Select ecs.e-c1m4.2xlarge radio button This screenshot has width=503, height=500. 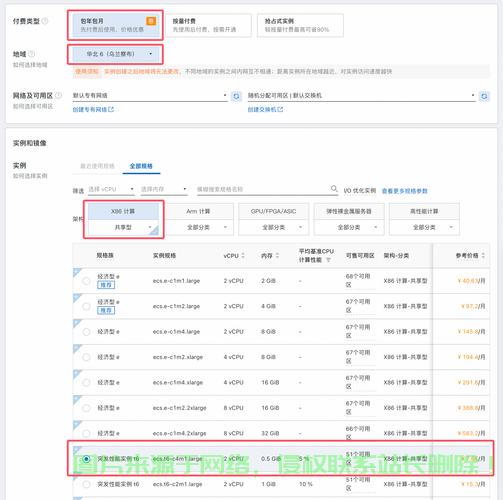[86, 433]
